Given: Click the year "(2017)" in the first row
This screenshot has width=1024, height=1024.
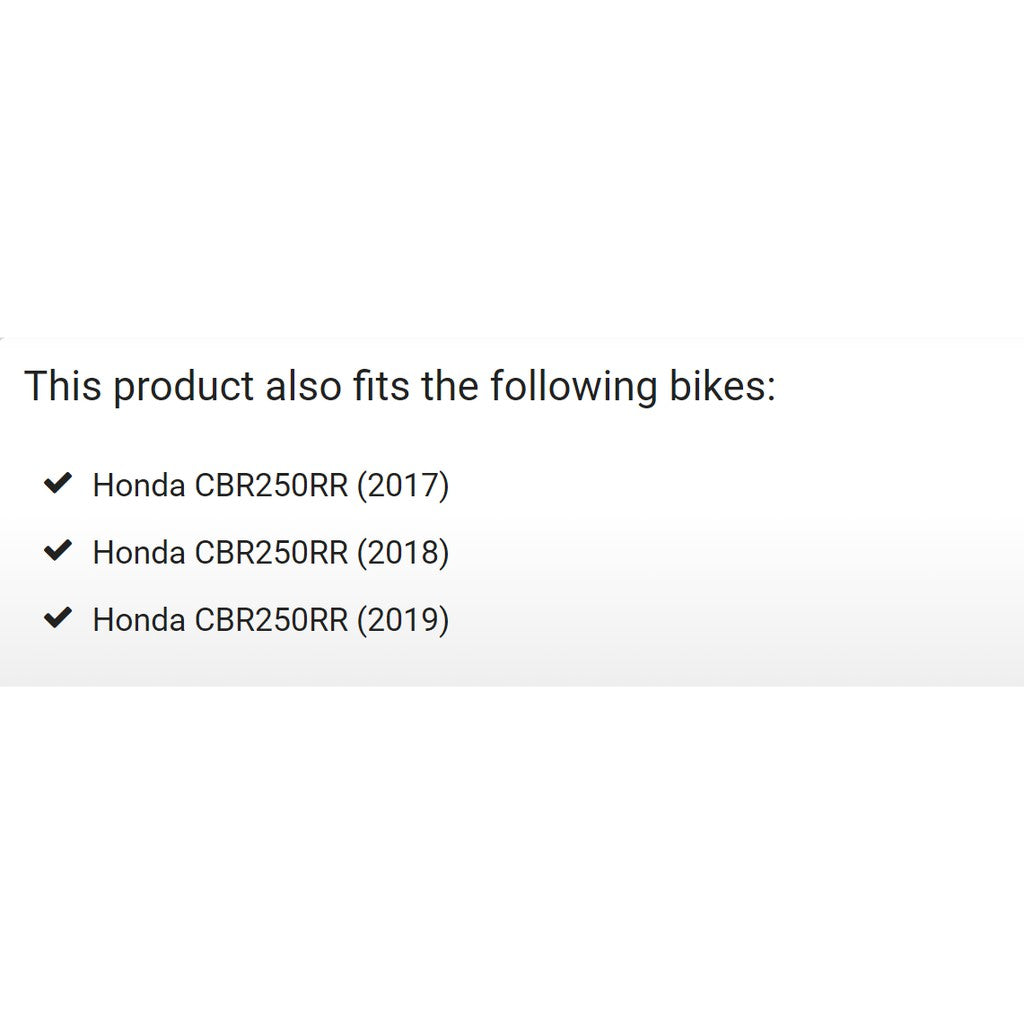Looking at the screenshot, I should click(x=402, y=486).
